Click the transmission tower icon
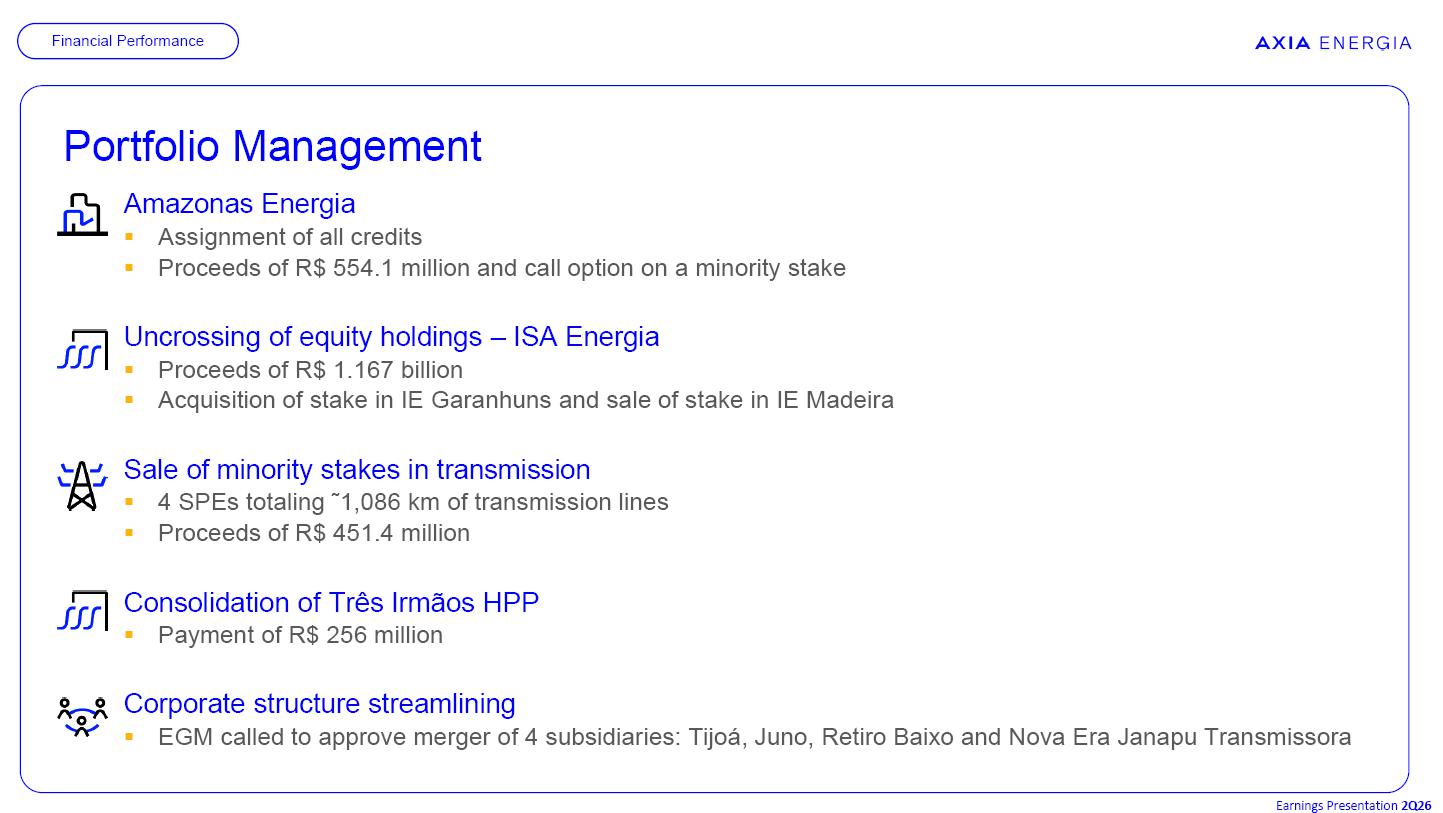Image resolution: width=1443 pixels, height=813 pixels. coord(82,485)
